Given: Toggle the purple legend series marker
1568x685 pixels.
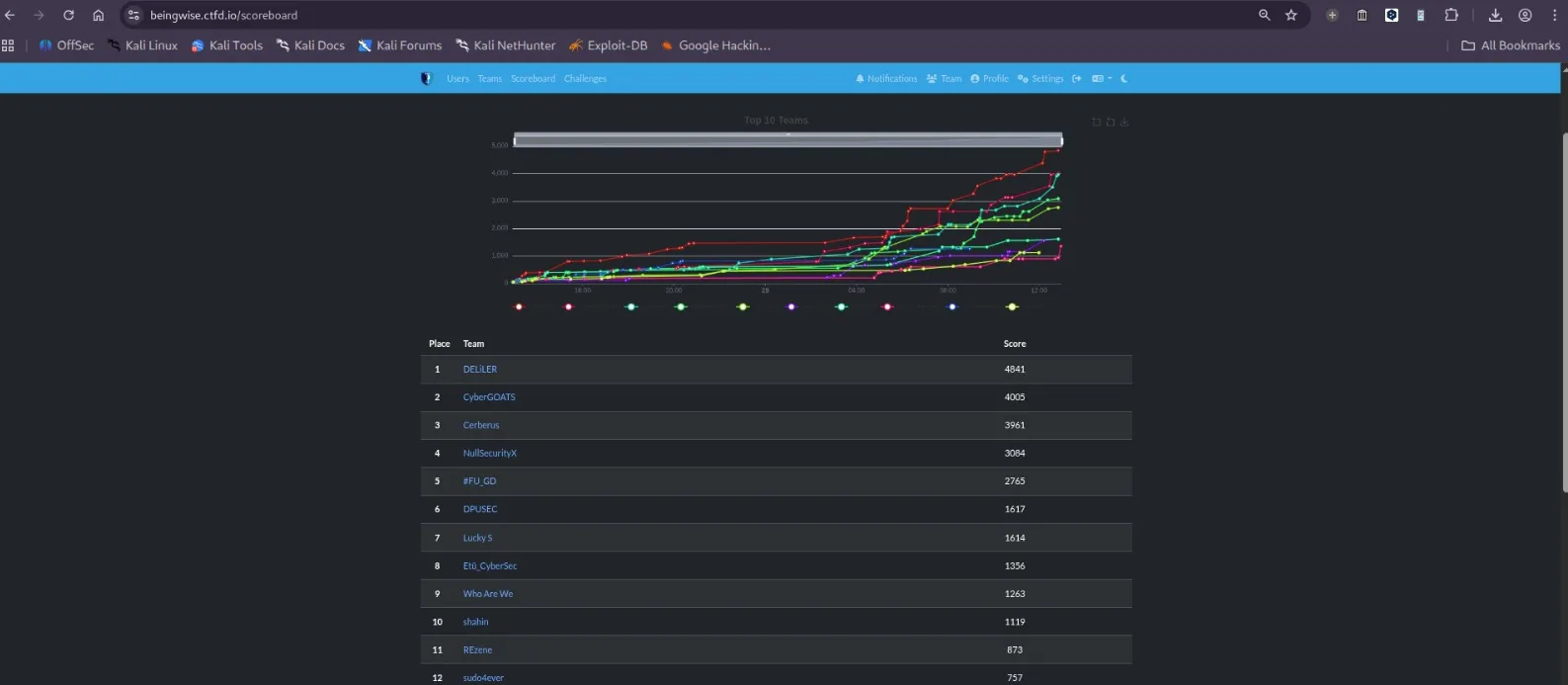Looking at the screenshot, I should click(791, 306).
